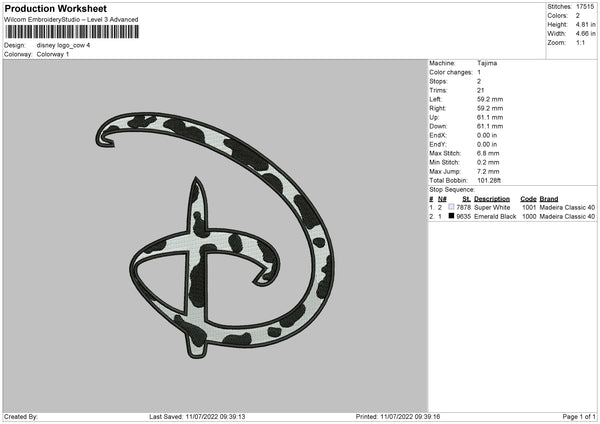Click the 'Created By:' footer label
This screenshot has height=424, width=600.
pos(21,417)
